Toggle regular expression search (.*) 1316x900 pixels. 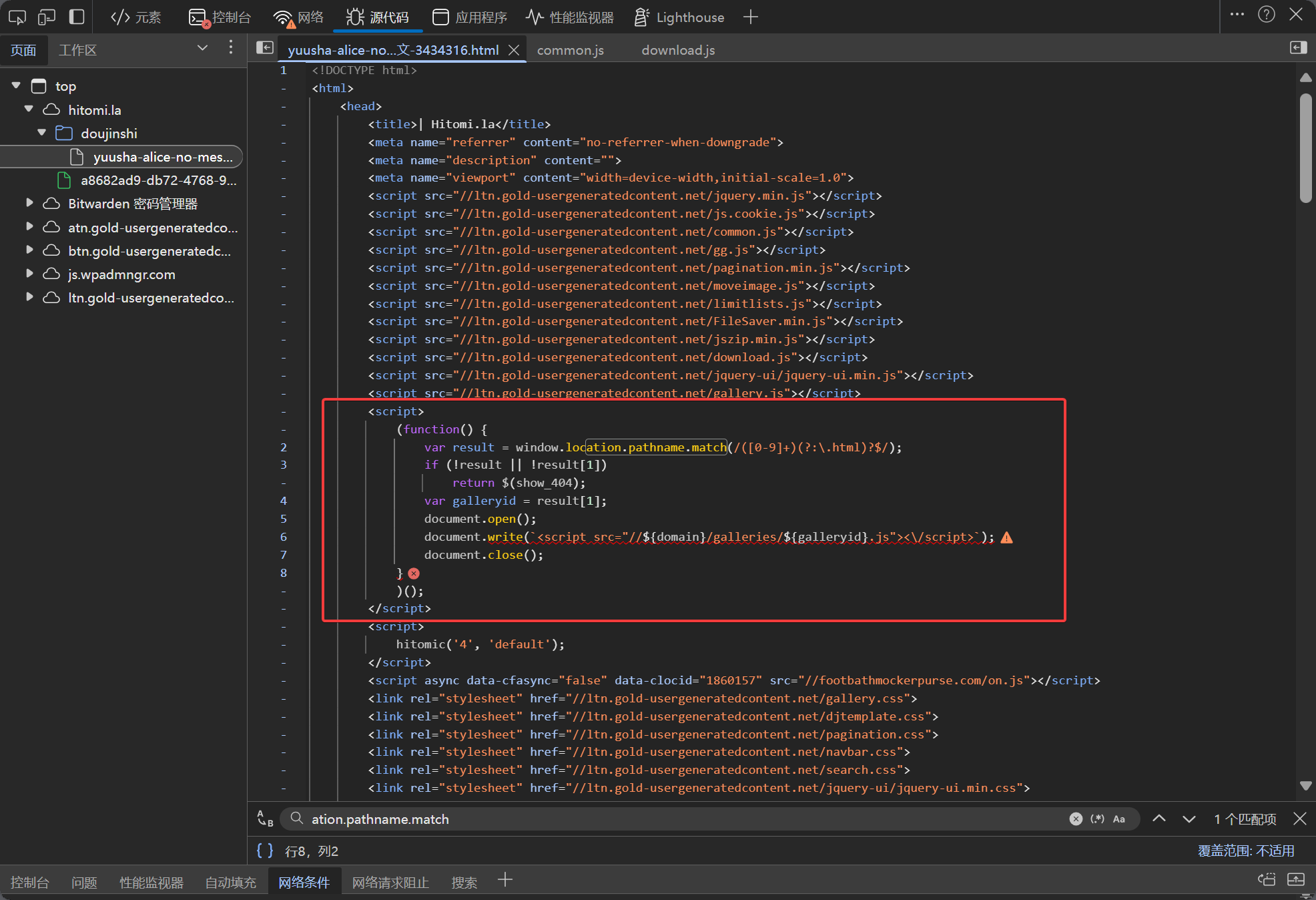click(1097, 819)
